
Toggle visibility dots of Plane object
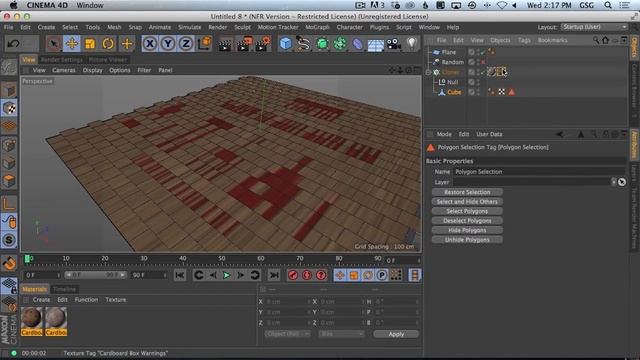tap(478, 52)
